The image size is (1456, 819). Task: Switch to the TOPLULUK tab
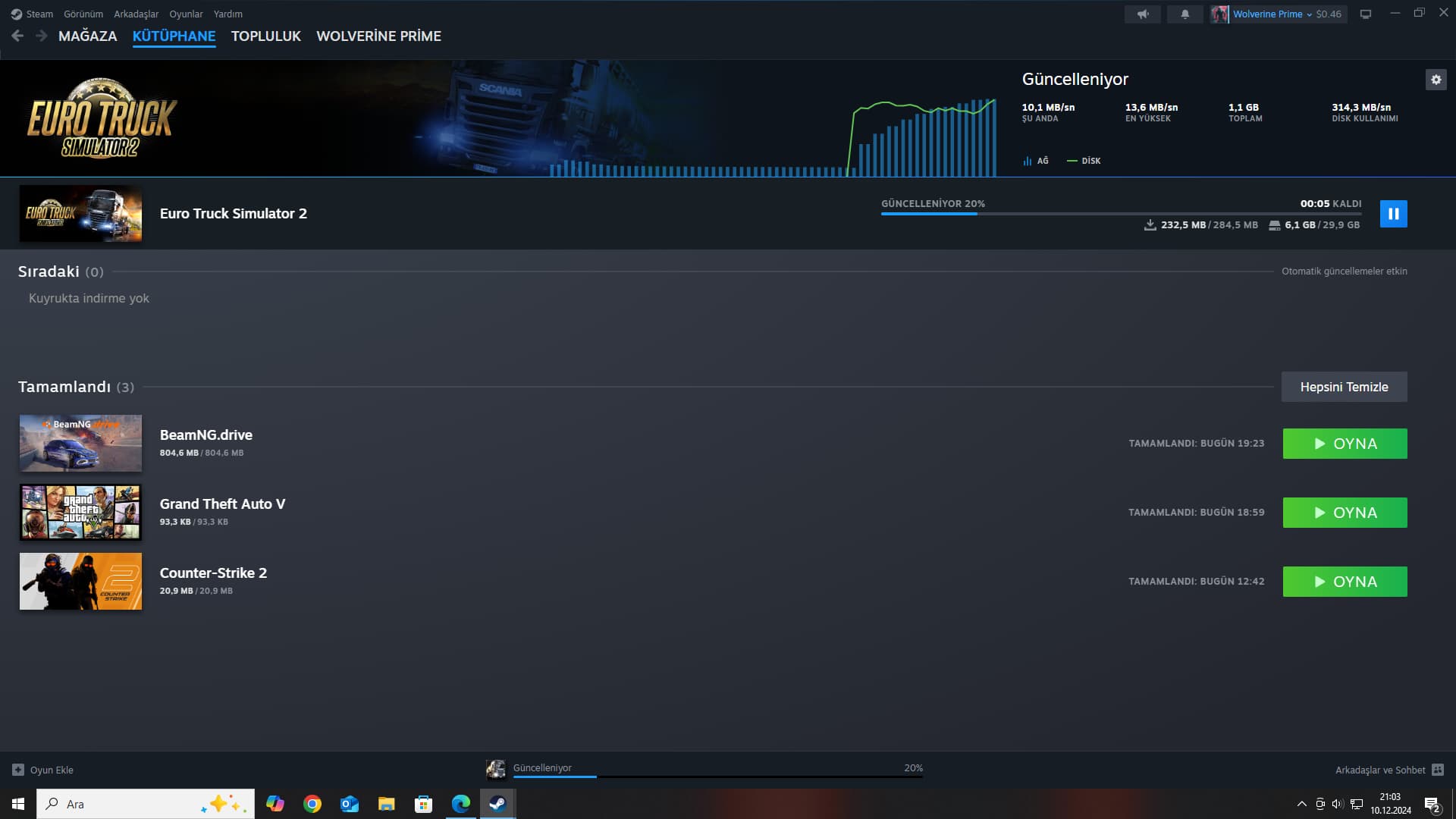(265, 36)
